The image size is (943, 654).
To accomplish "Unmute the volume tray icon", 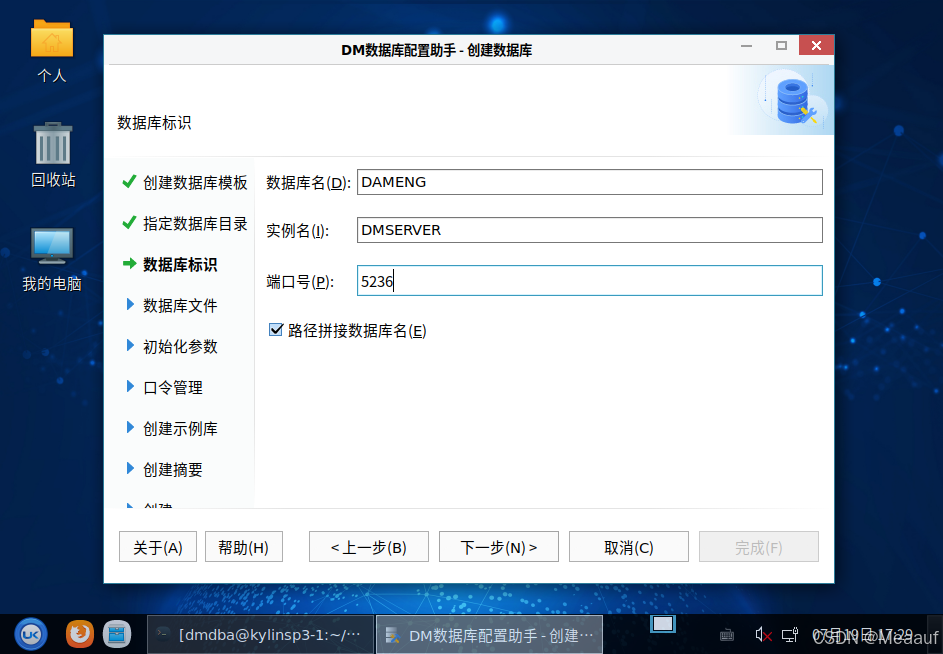I will point(763,635).
